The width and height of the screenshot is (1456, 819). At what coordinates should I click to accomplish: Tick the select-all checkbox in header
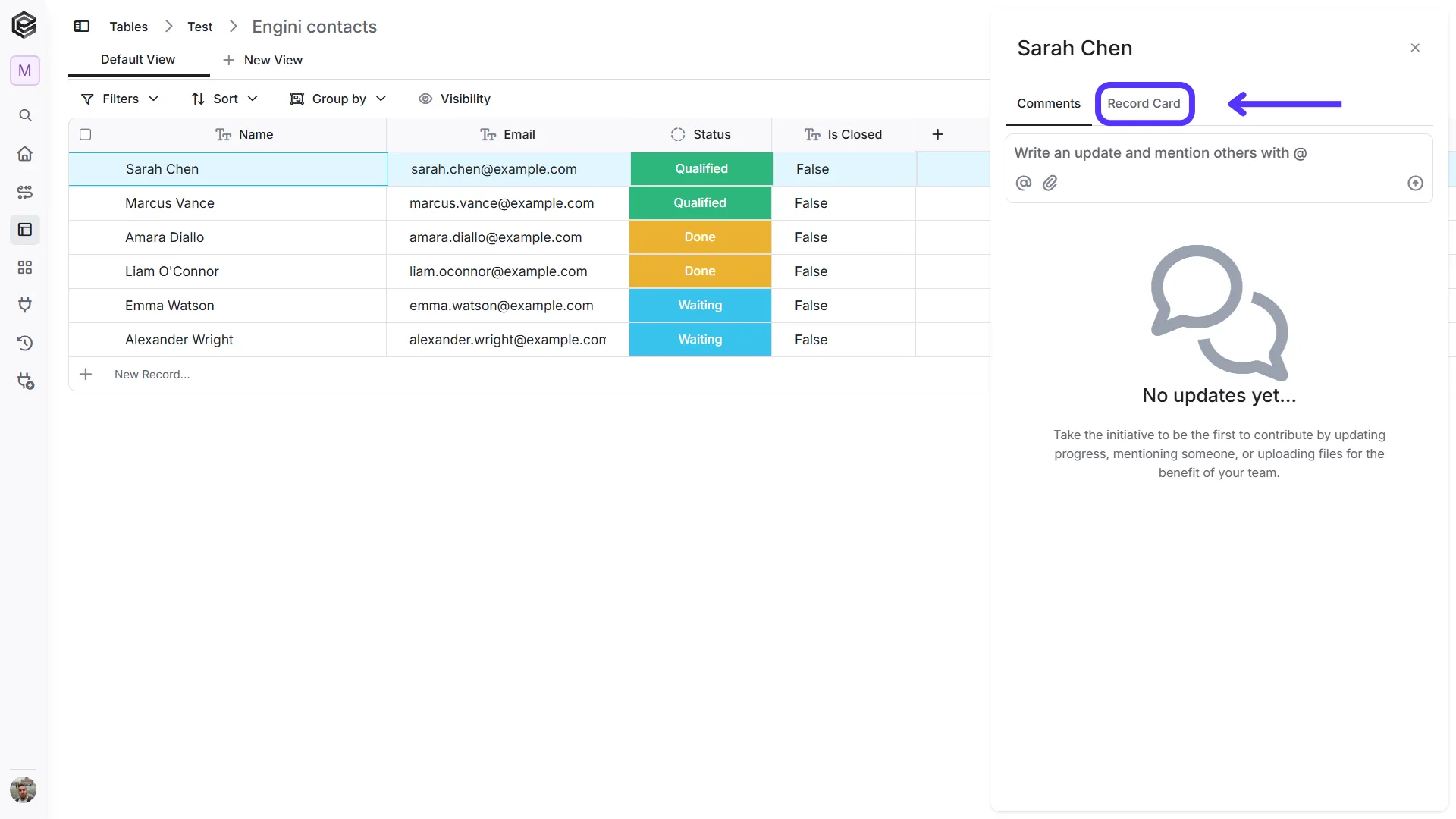point(86,134)
